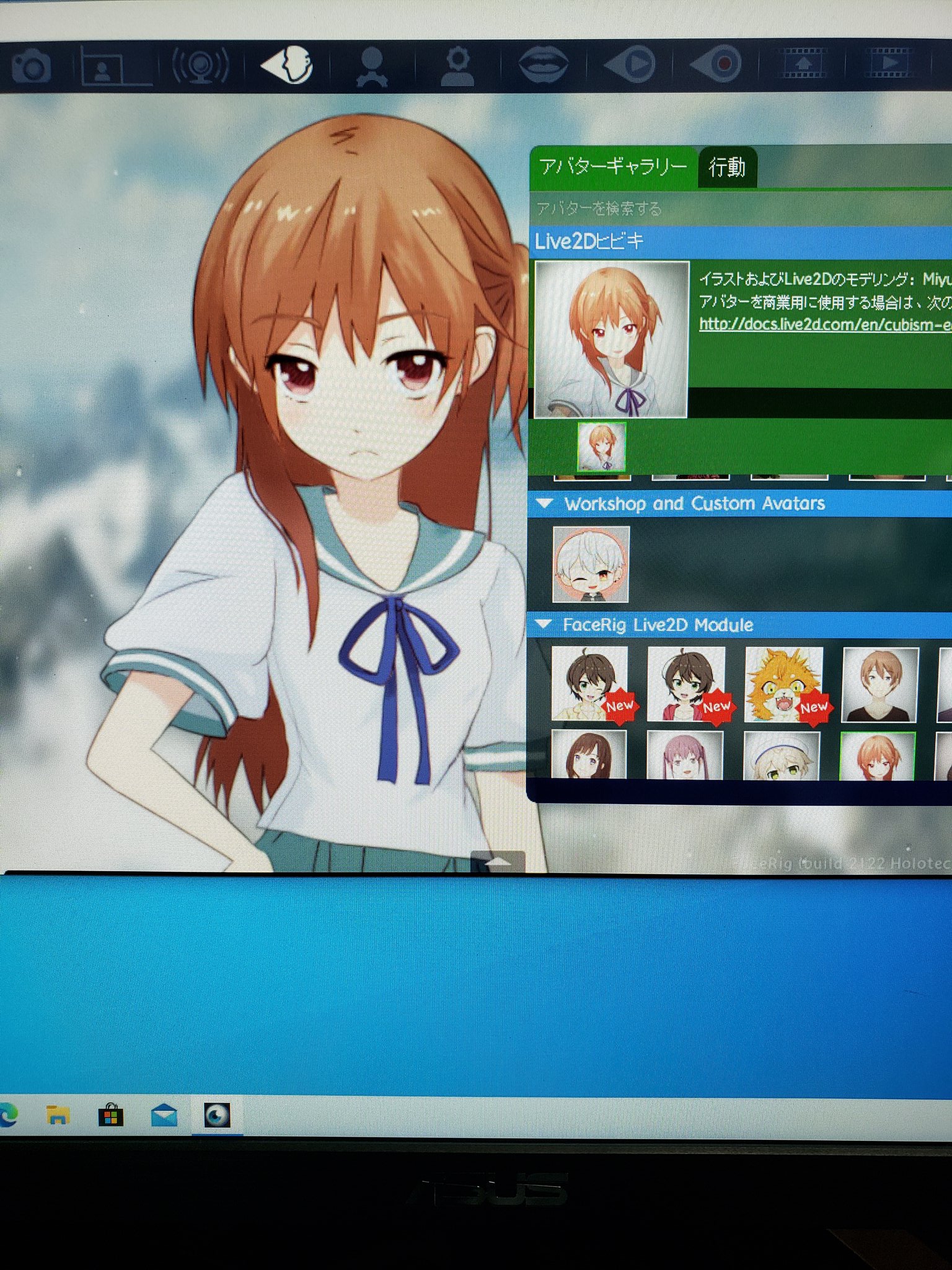Expand the bottom panel with up arrow
Image resolution: width=952 pixels, height=1270 pixels.
click(x=498, y=862)
